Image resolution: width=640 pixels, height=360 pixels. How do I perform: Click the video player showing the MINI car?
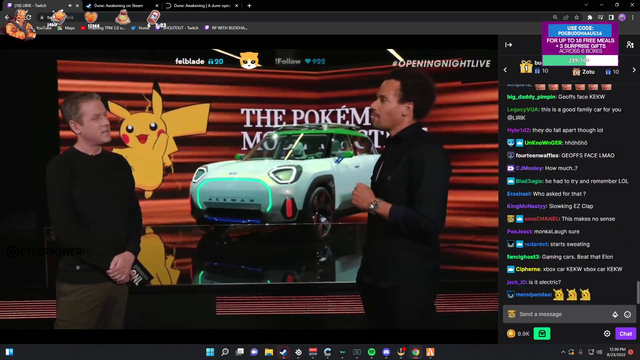tap(249, 189)
